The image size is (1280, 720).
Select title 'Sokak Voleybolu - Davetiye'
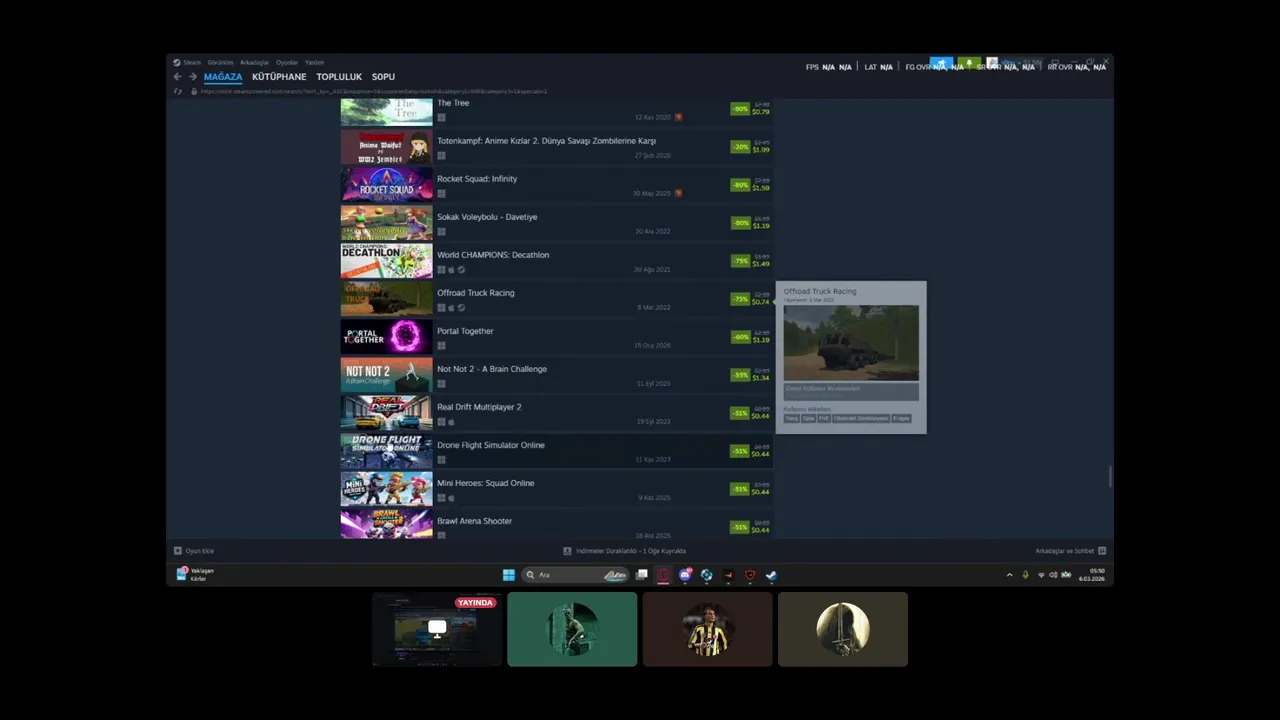pyautogui.click(x=487, y=217)
